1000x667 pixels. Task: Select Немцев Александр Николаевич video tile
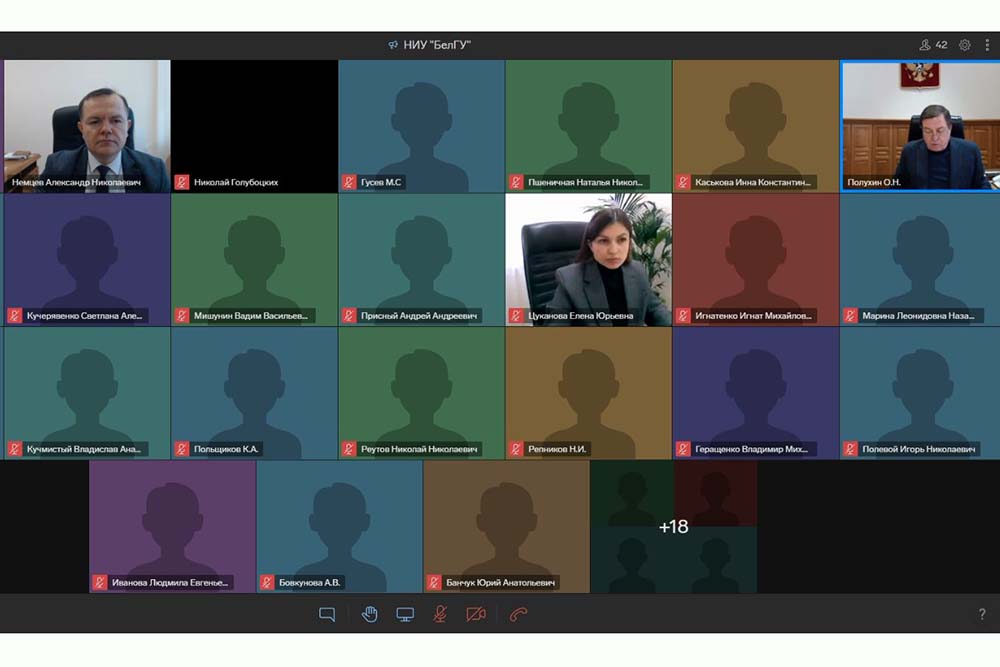87,125
